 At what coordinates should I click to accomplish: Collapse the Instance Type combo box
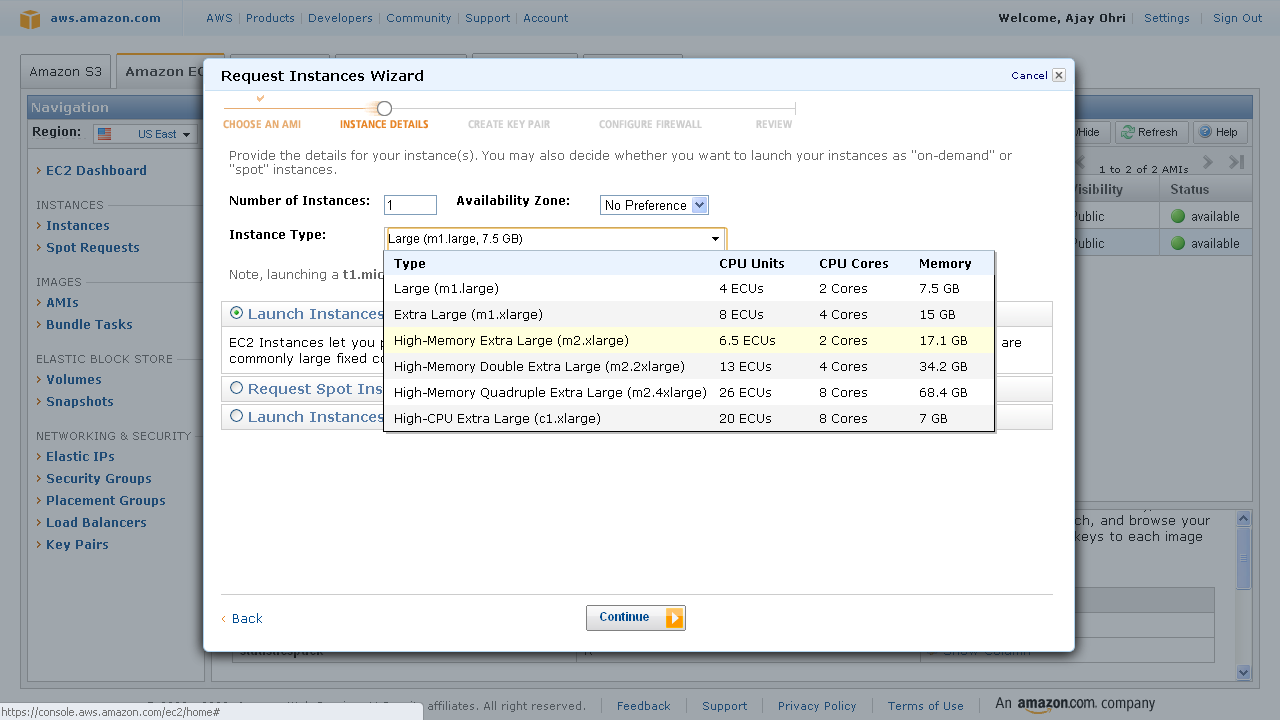pyautogui.click(x=715, y=239)
